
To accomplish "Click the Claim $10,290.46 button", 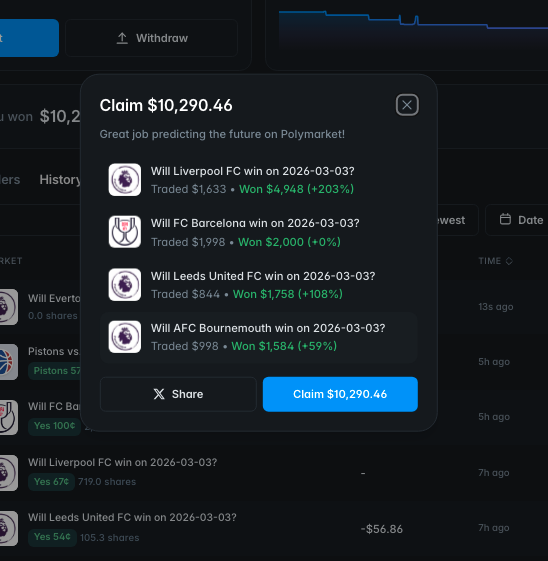I will click(340, 394).
